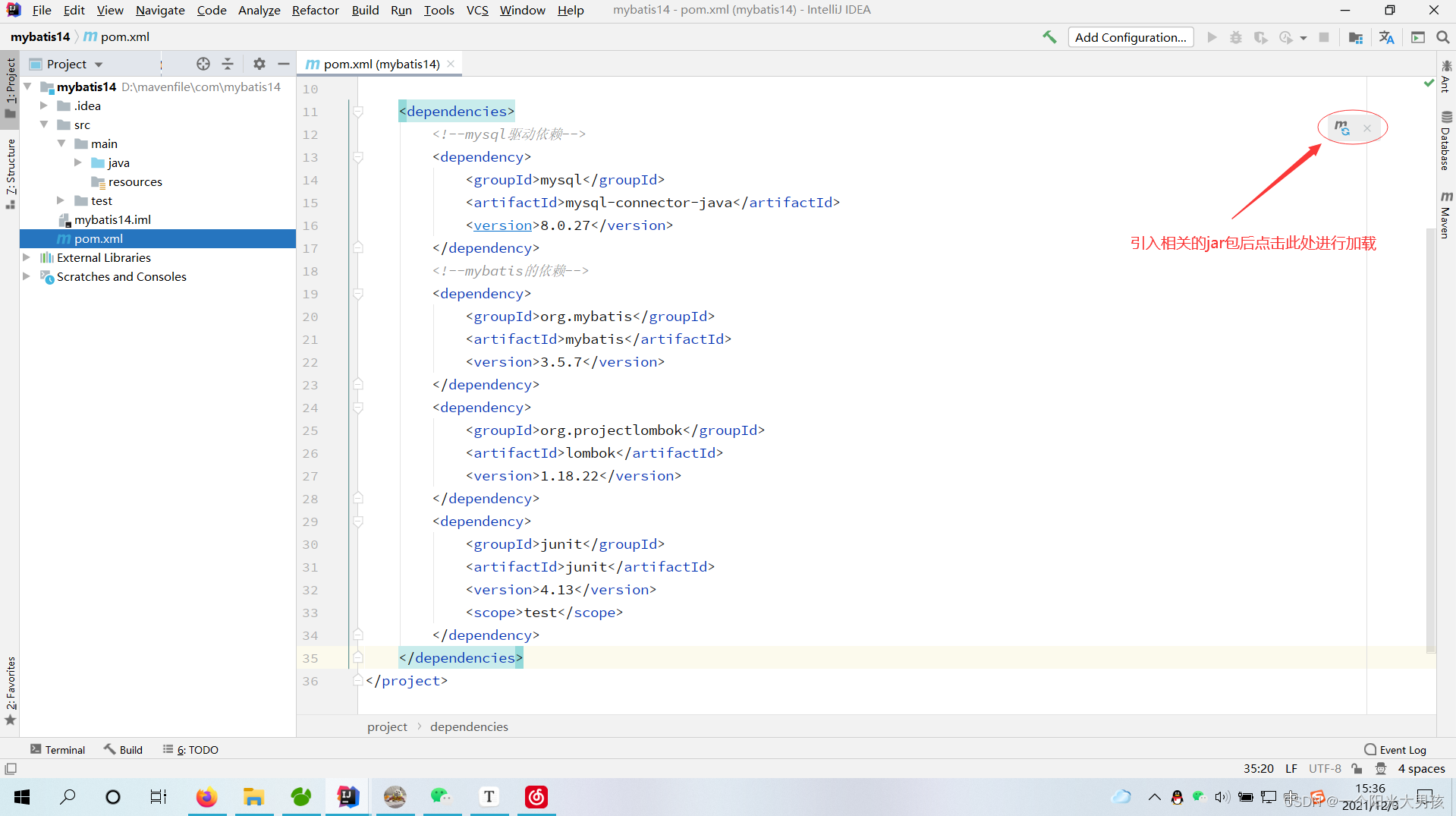
Task: Click the 'dependencies' breadcrumb
Action: [469, 726]
